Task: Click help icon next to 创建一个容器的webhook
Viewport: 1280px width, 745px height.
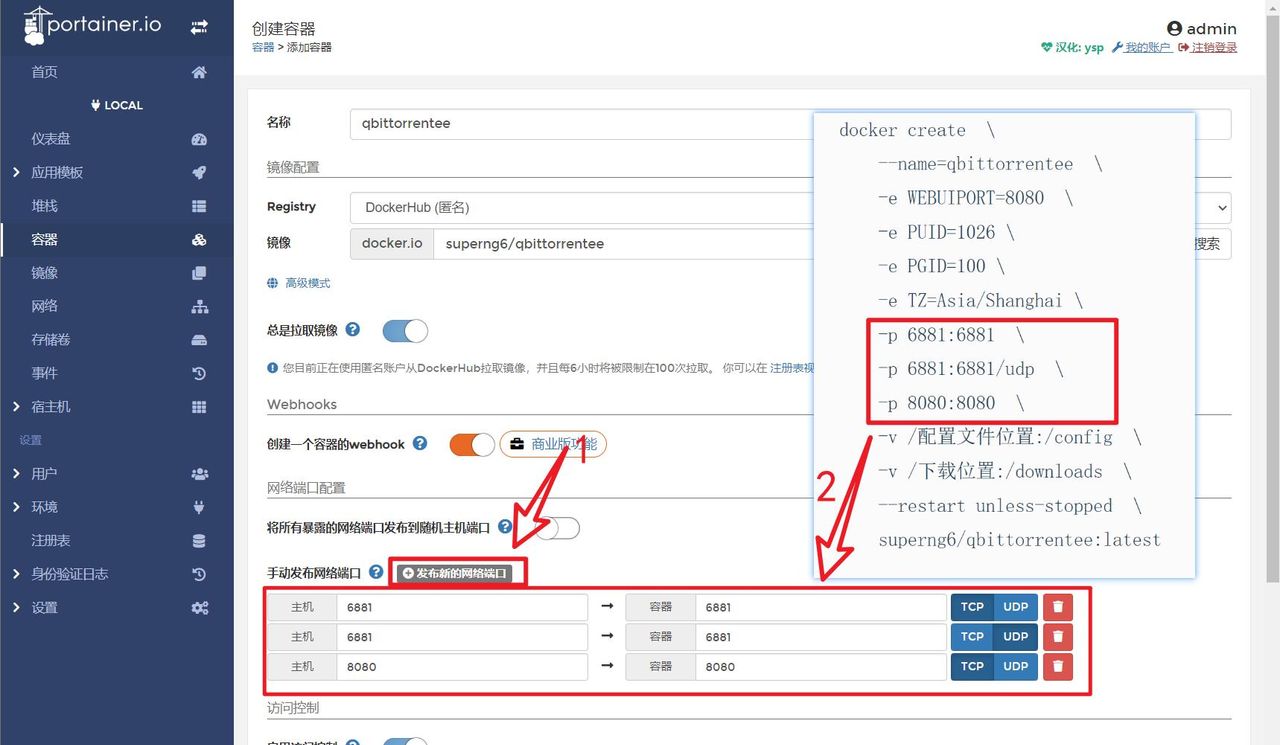Action: [420, 443]
